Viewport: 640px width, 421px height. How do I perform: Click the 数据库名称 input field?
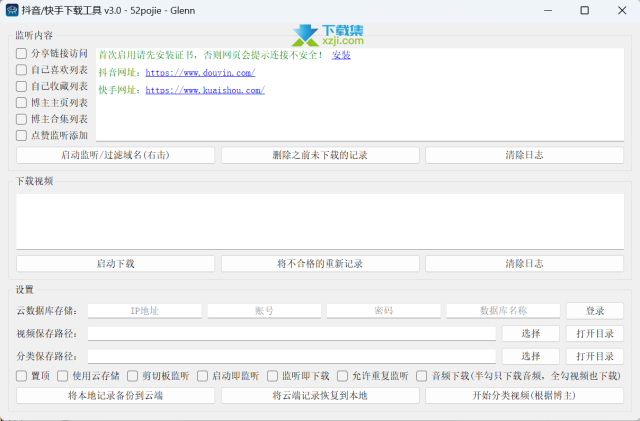[503, 311]
